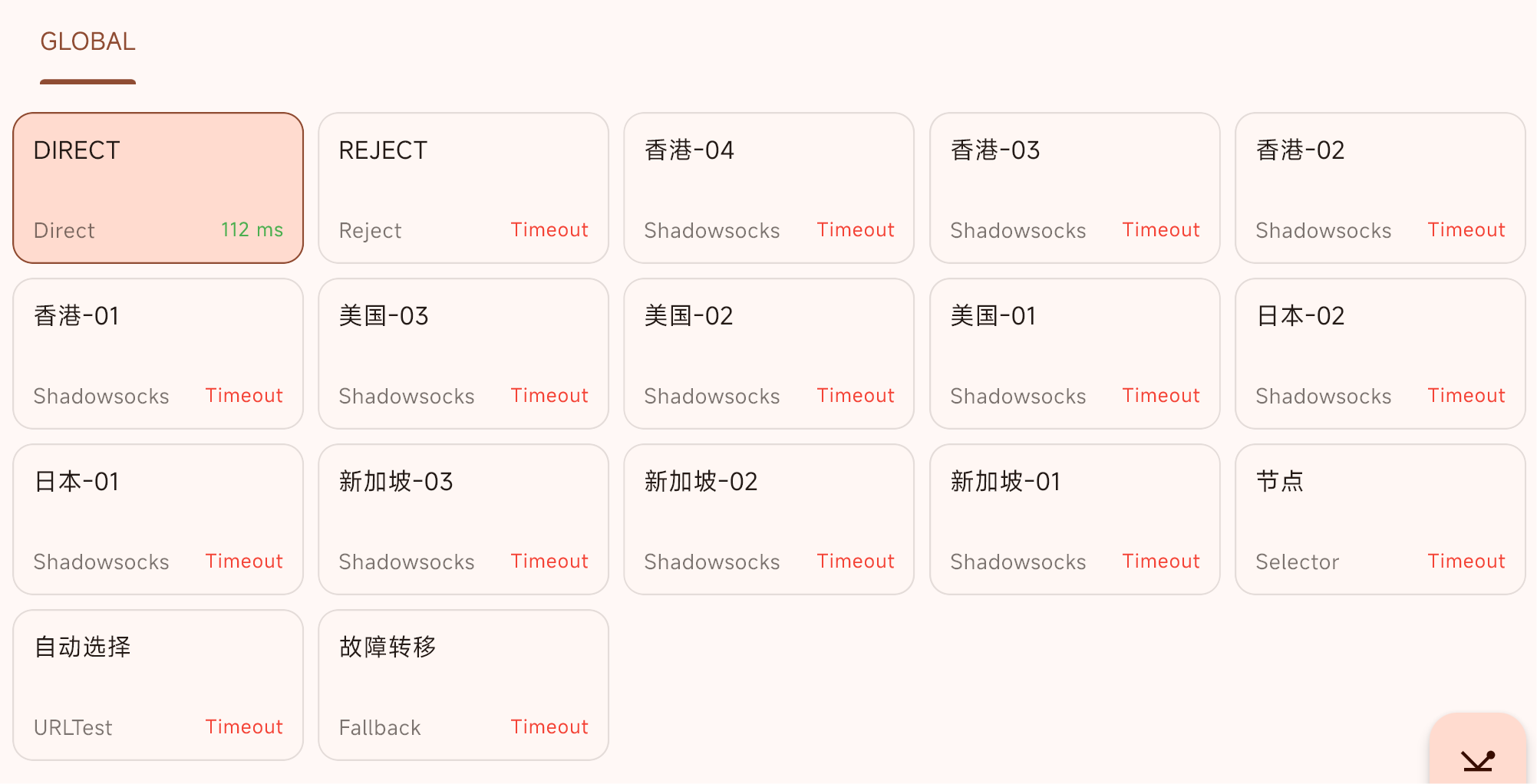
Task: Choose the 香港-03 Shadowsocks node
Action: tap(1075, 188)
